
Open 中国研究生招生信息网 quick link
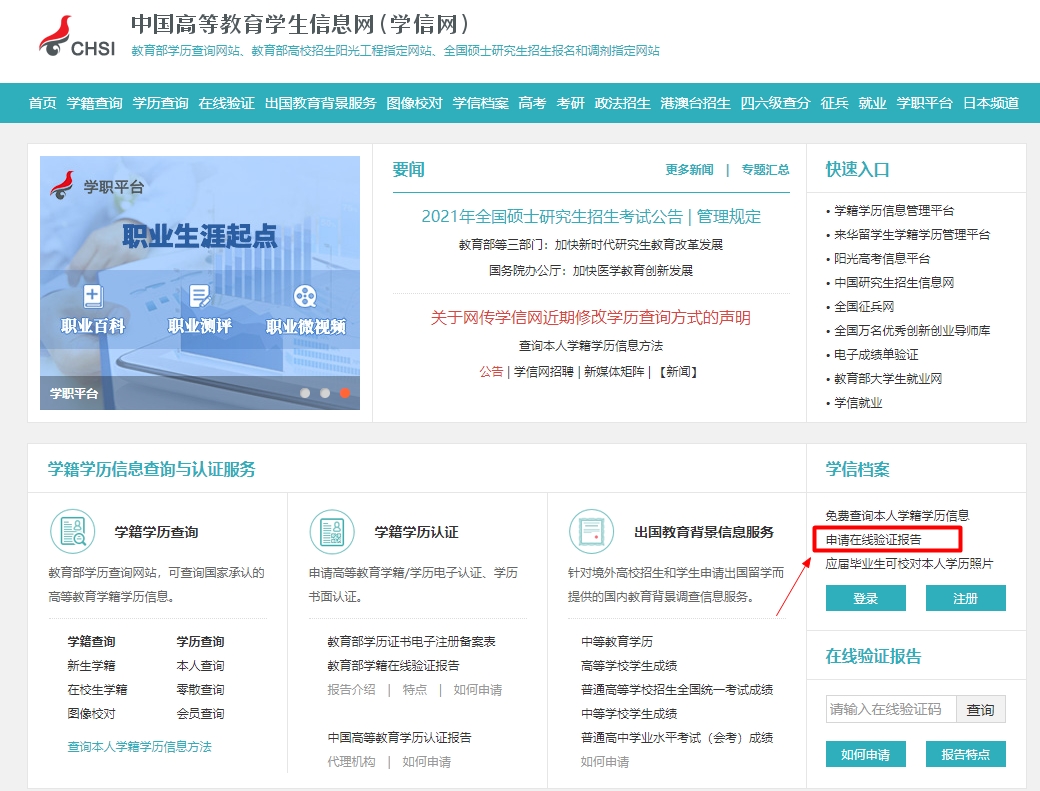click(894, 283)
